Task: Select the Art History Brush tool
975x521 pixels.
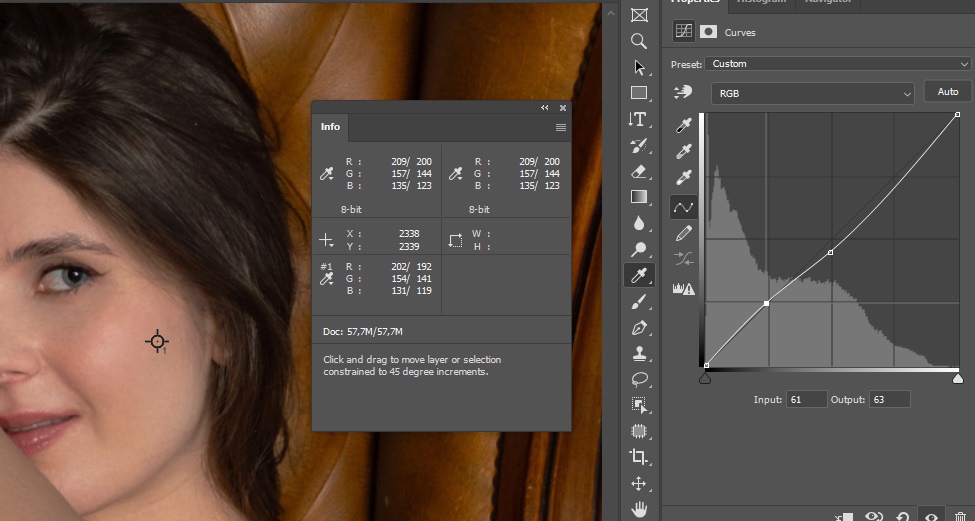Action: click(639, 145)
